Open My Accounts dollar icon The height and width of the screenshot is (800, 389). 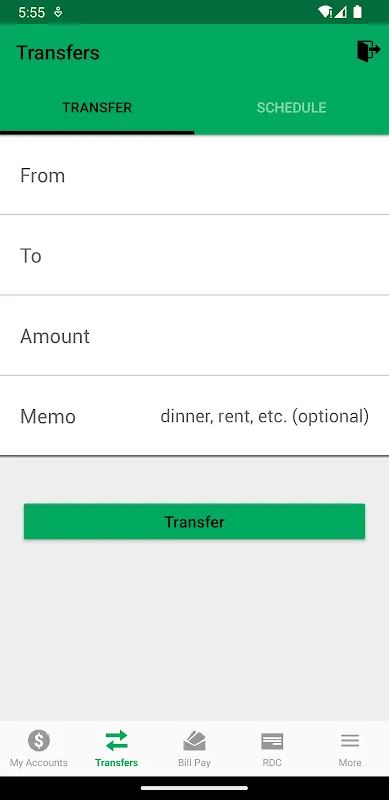click(x=39, y=740)
